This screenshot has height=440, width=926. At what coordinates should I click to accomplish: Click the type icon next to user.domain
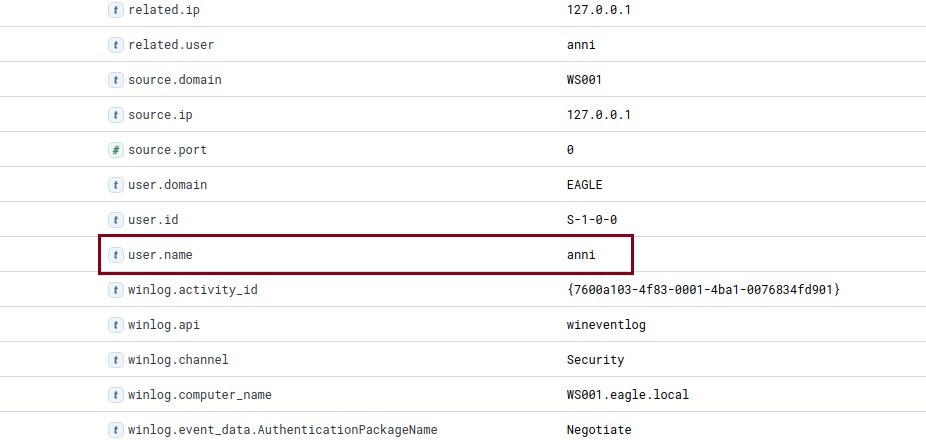coord(116,185)
